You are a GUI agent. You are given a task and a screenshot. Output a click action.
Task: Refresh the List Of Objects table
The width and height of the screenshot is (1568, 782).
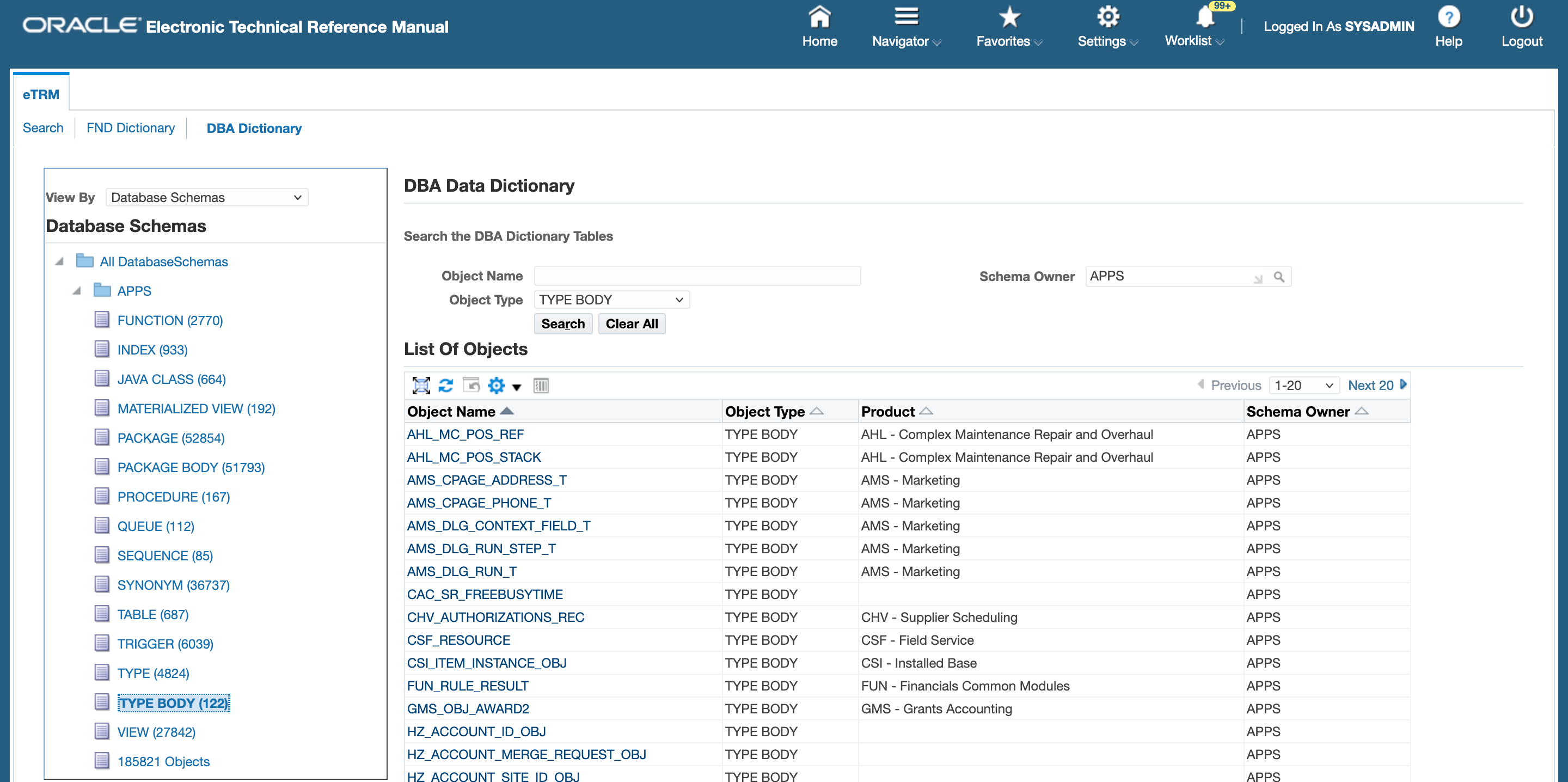tap(445, 386)
